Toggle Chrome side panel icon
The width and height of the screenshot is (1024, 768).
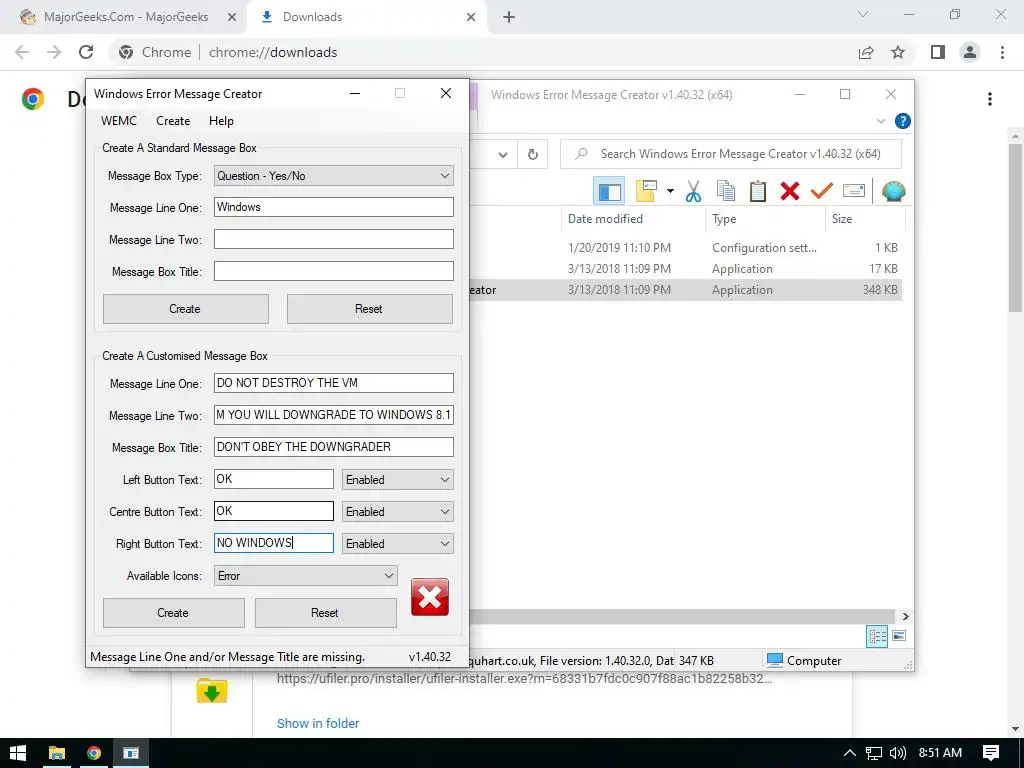click(x=938, y=52)
